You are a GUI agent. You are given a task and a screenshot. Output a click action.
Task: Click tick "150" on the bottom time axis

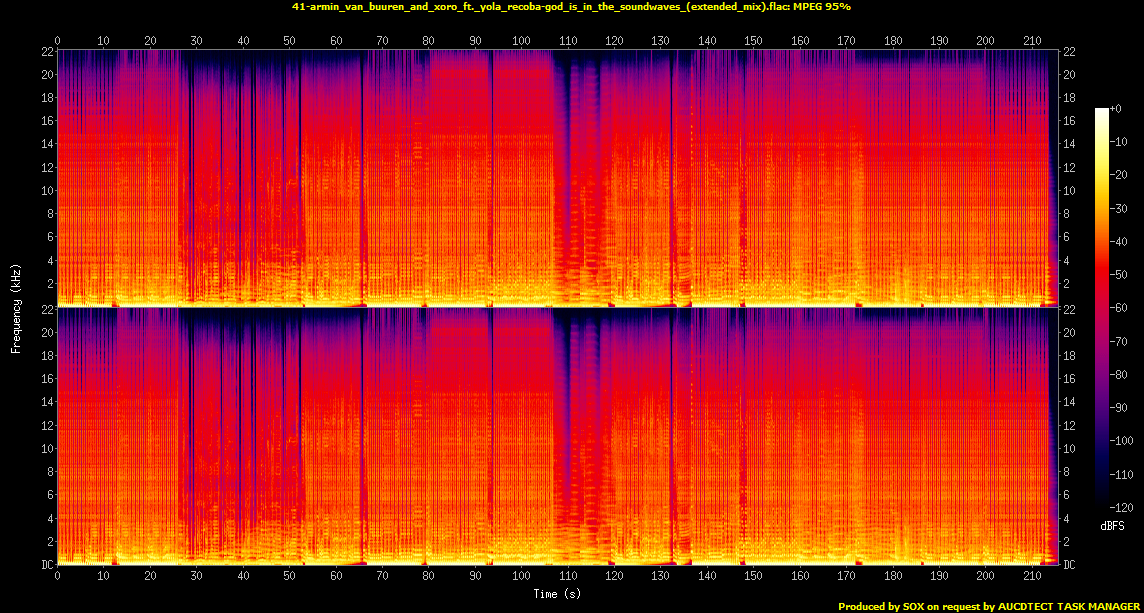(x=753, y=576)
